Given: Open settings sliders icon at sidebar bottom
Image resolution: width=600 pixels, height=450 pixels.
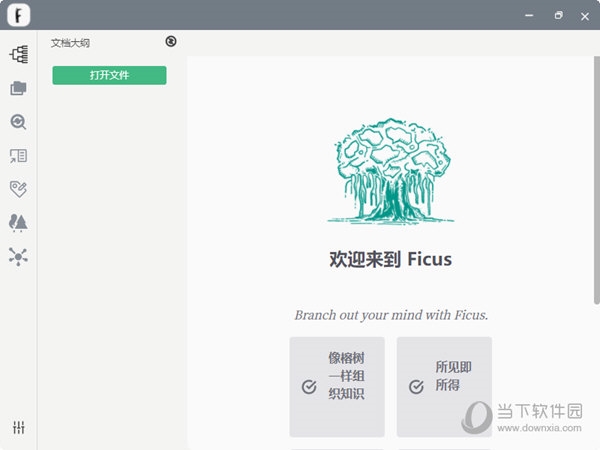Looking at the screenshot, I should tap(18, 427).
